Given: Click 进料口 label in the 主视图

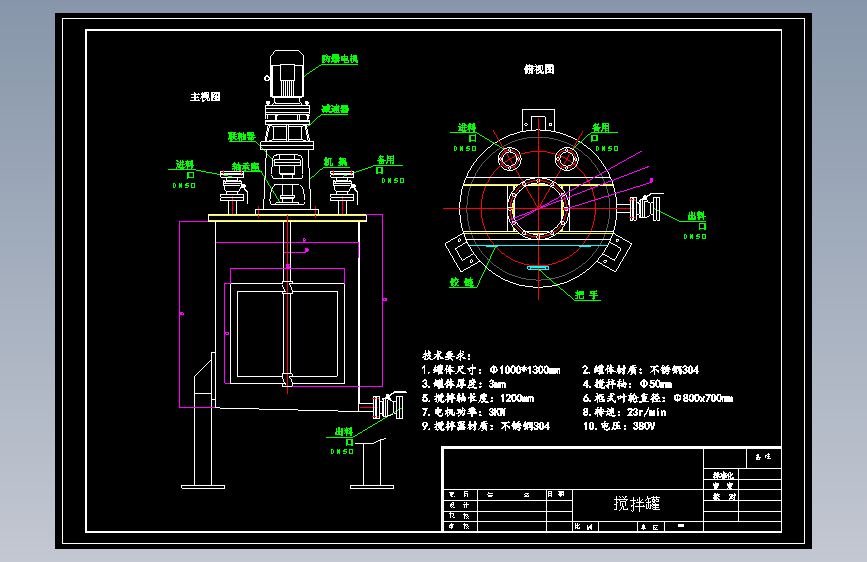Looking at the screenshot, I should click(185, 169).
